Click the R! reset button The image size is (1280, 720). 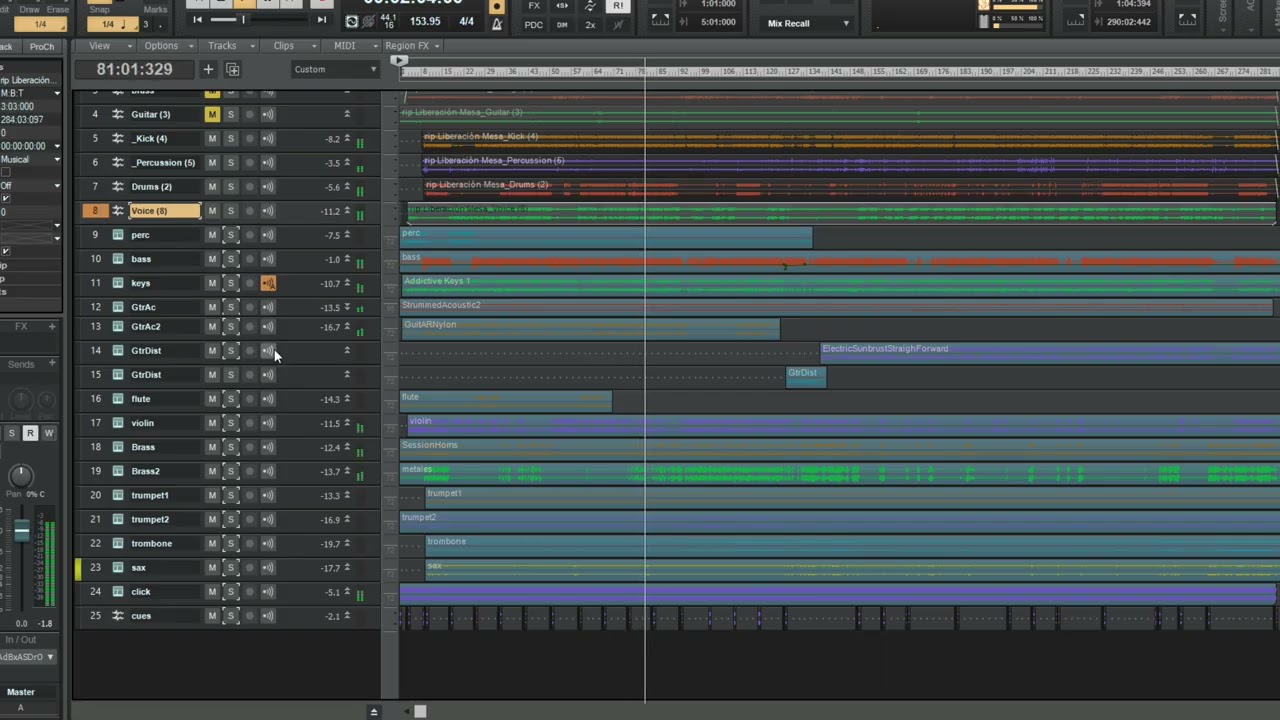(x=618, y=6)
